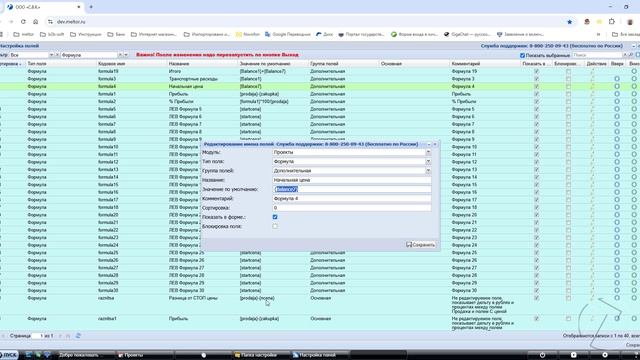The height and width of the screenshot is (360, 640).
Task: Switch to the Проекты taskbar tab
Action: 145,355
